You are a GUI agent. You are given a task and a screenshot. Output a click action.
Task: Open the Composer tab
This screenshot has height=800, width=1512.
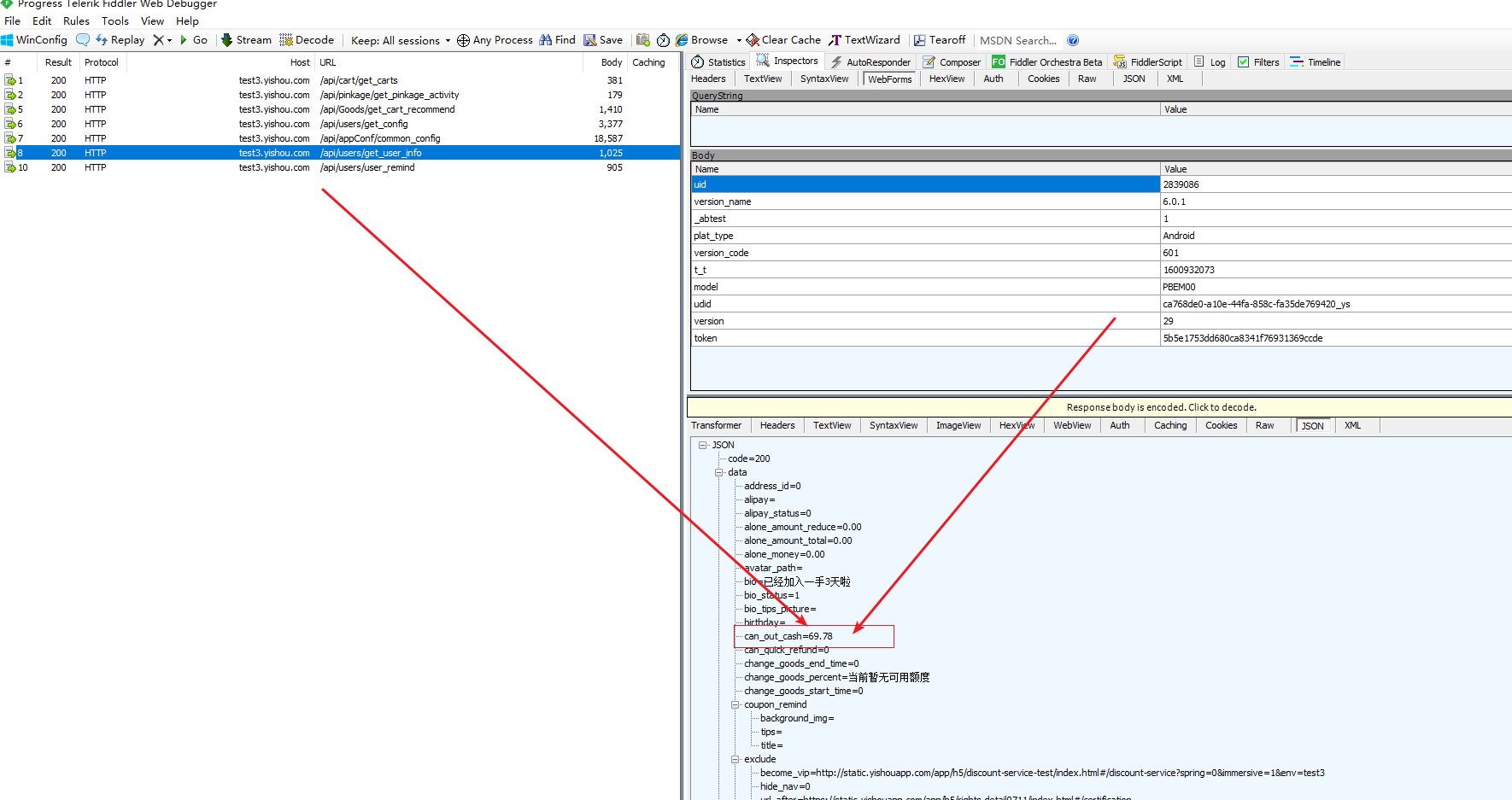pos(952,62)
